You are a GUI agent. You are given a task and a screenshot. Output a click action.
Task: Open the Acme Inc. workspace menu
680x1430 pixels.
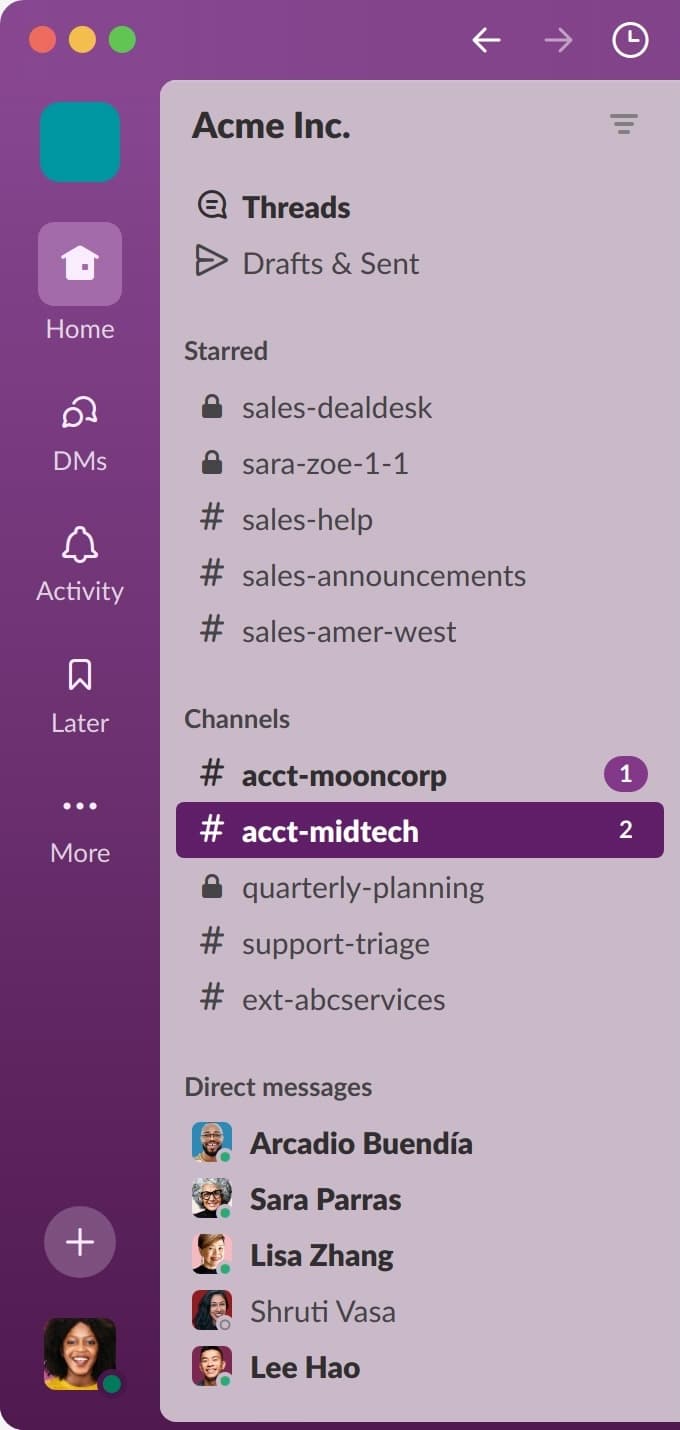(271, 126)
